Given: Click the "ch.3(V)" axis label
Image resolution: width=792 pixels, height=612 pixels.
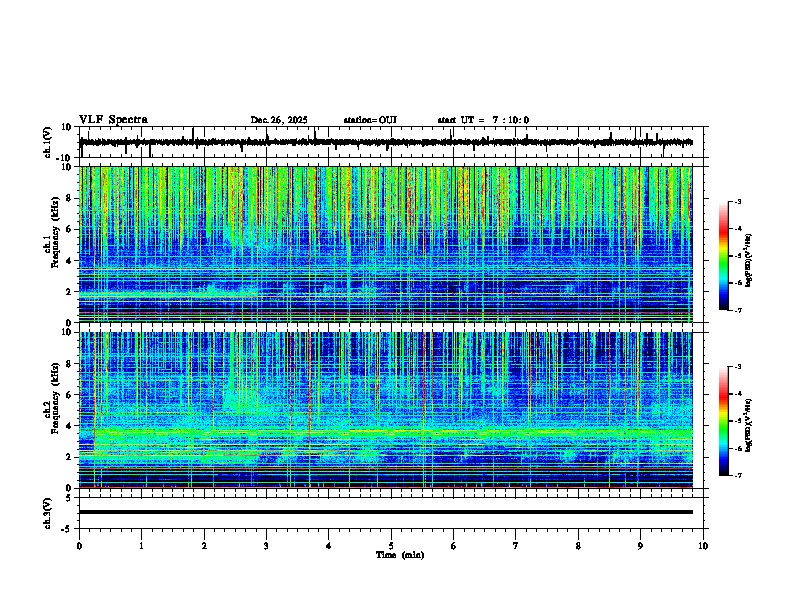Looking at the screenshot, I should coord(48,513).
